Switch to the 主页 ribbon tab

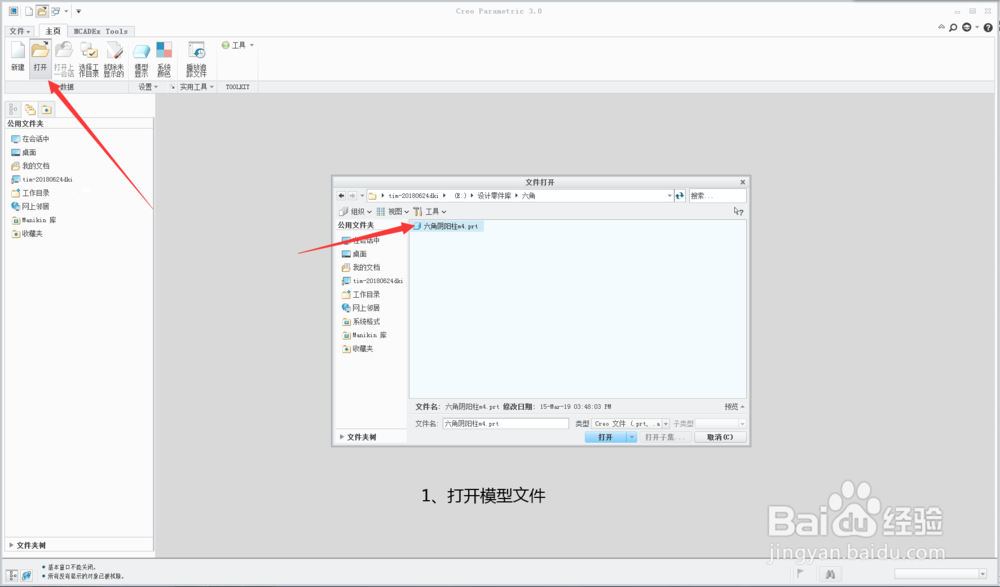coord(53,31)
